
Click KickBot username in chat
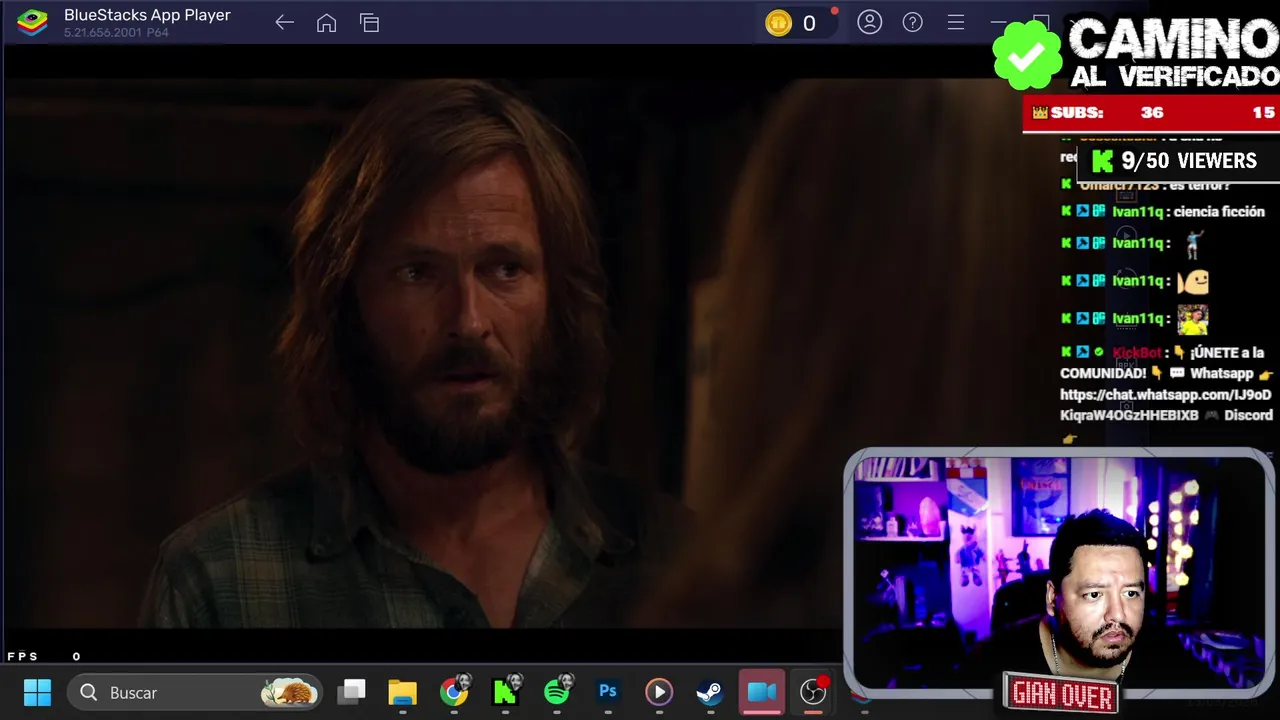tap(1137, 352)
